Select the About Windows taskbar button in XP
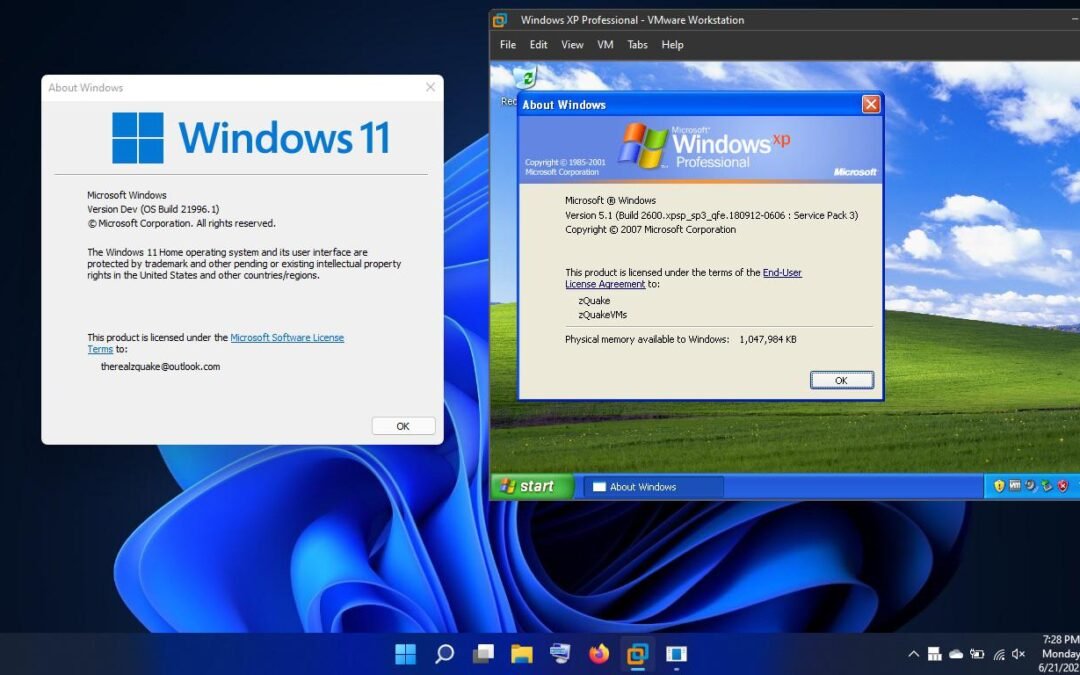The height and width of the screenshot is (675, 1080). (x=652, y=486)
